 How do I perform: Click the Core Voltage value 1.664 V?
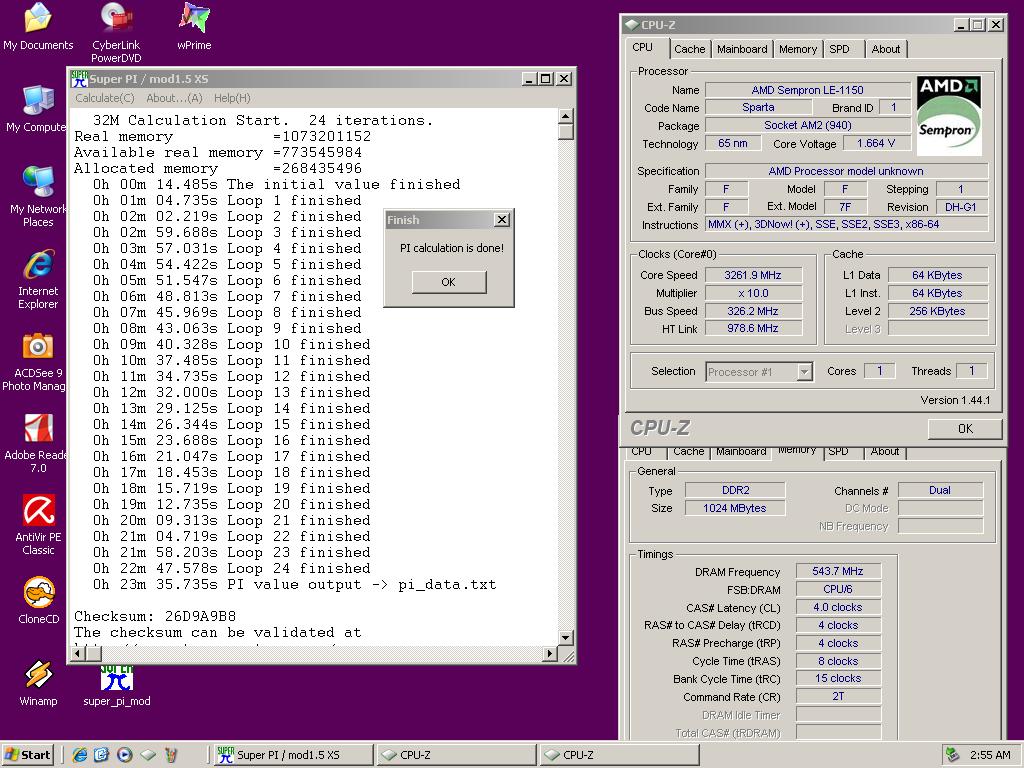tap(876, 144)
